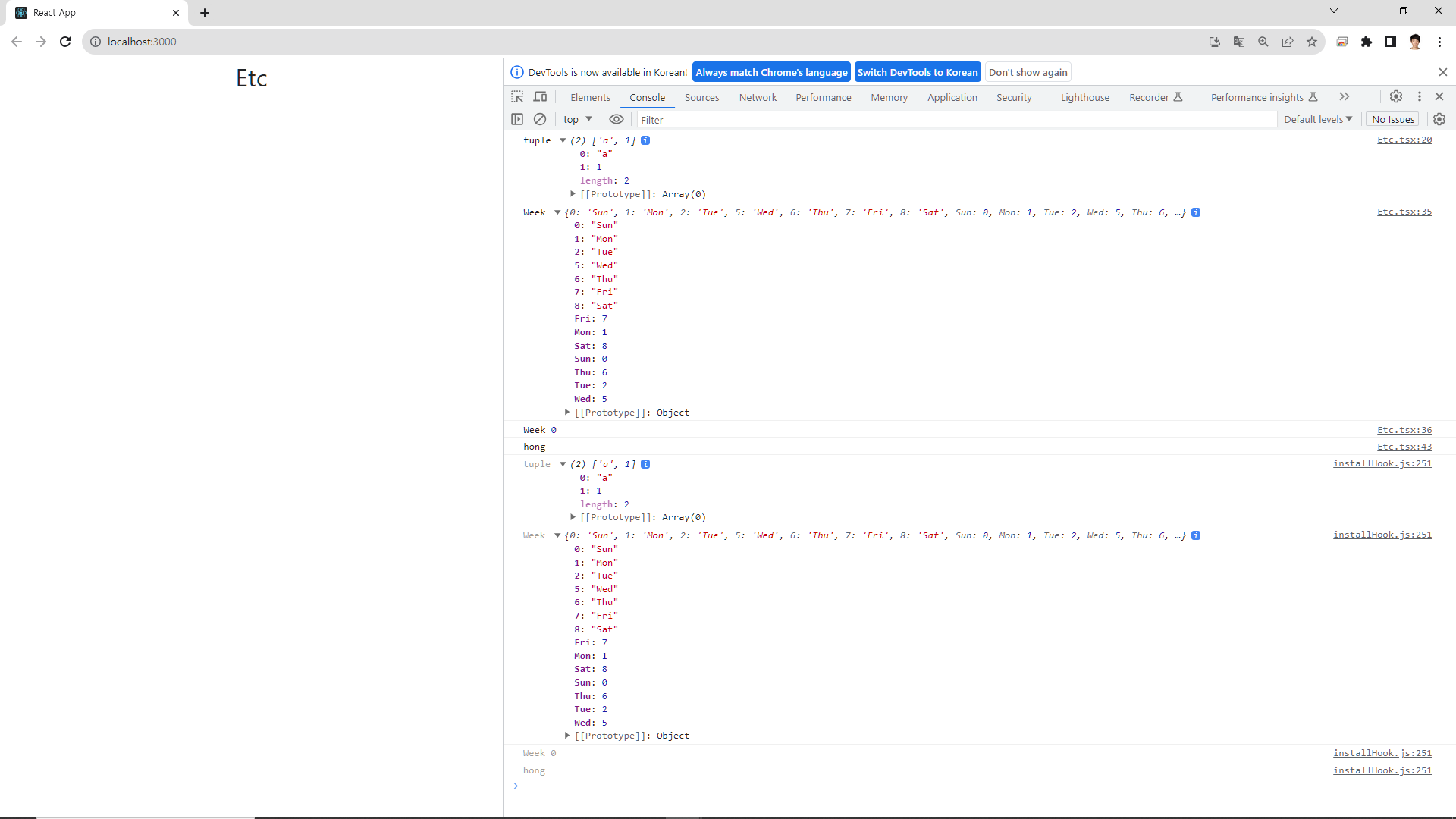Toggle the console sidebar panel icon

point(517,119)
